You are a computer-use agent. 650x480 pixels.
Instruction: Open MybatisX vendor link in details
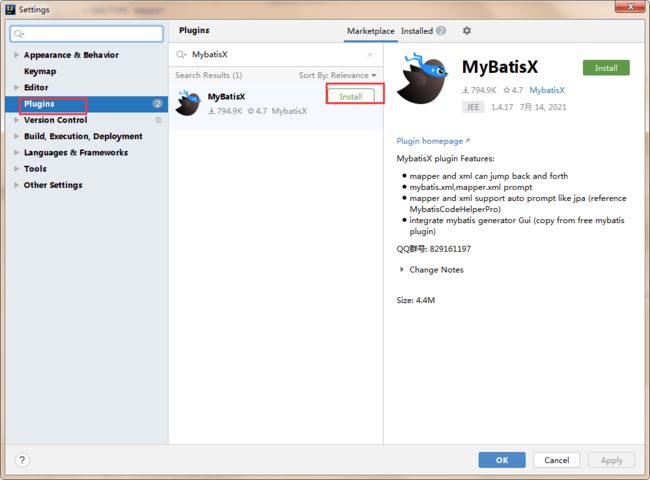click(x=547, y=90)
